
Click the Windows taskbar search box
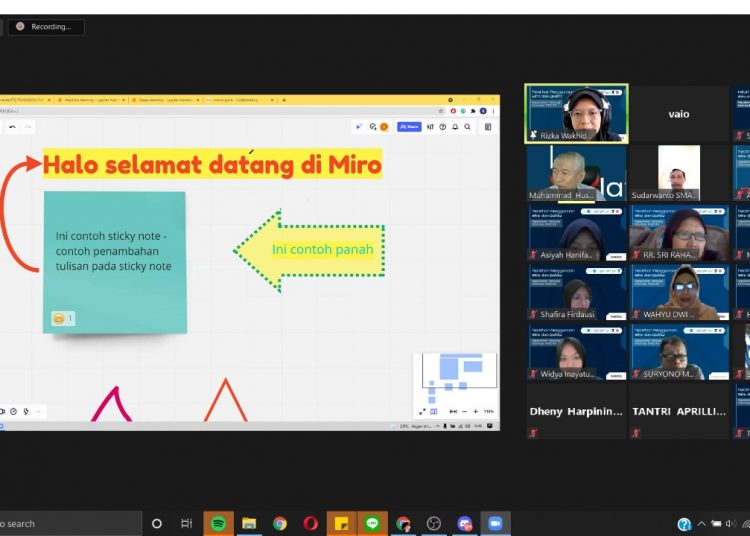click(71, 524)
